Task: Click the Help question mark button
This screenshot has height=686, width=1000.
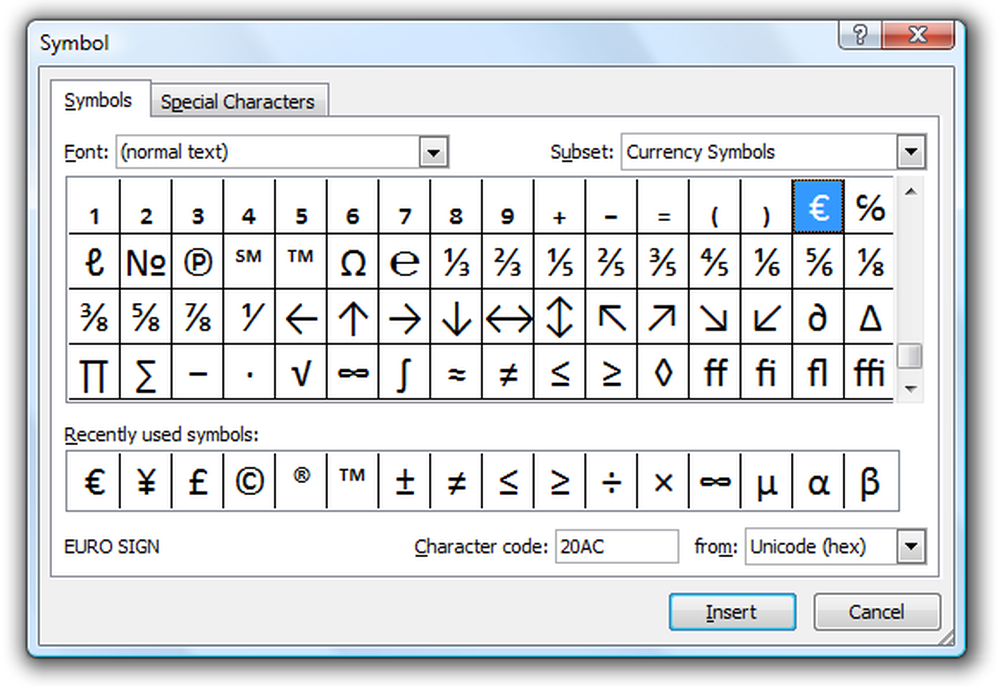Action: 860,34
